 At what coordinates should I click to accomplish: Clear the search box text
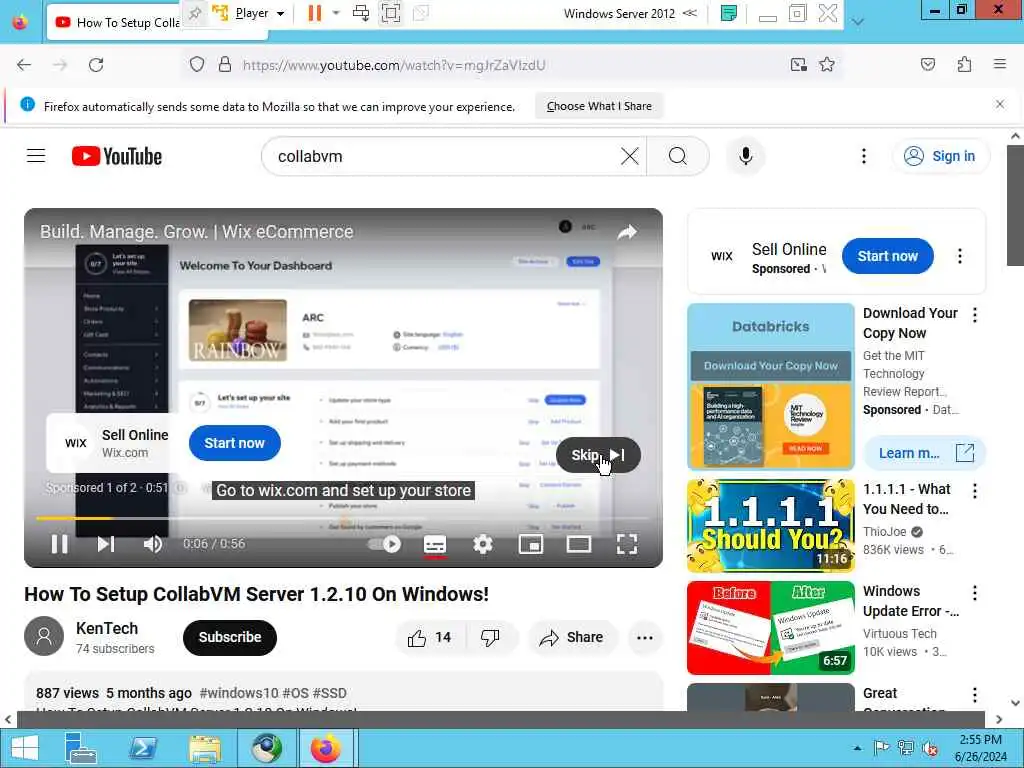(x=630, y=156)
